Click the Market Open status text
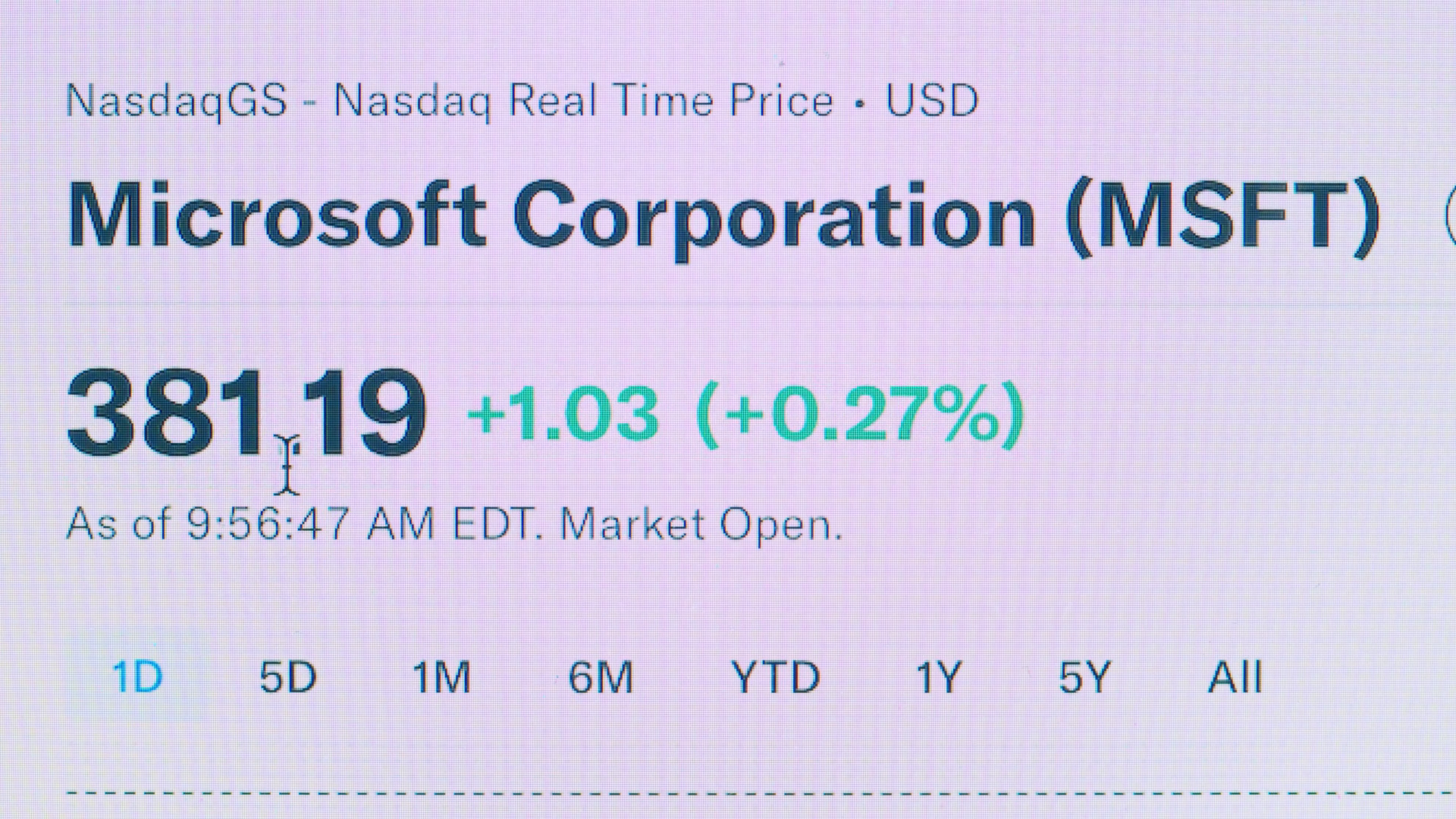Screen dimensions: 1456x819 [x=701, y=524]
